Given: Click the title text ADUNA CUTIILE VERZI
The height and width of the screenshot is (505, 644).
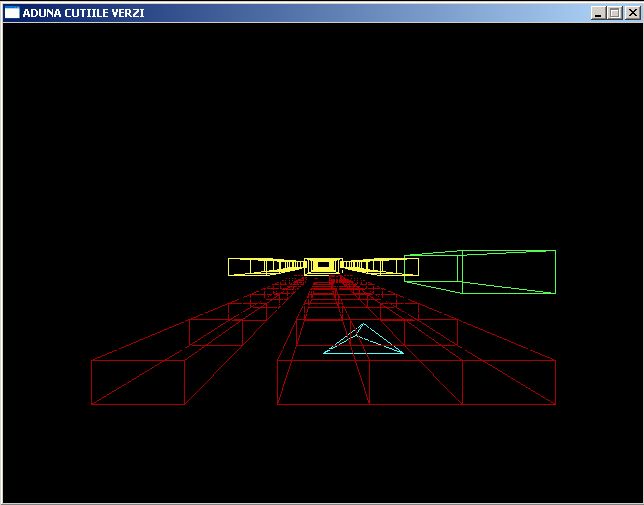Looking at the screenshot, I should (83, 13).
